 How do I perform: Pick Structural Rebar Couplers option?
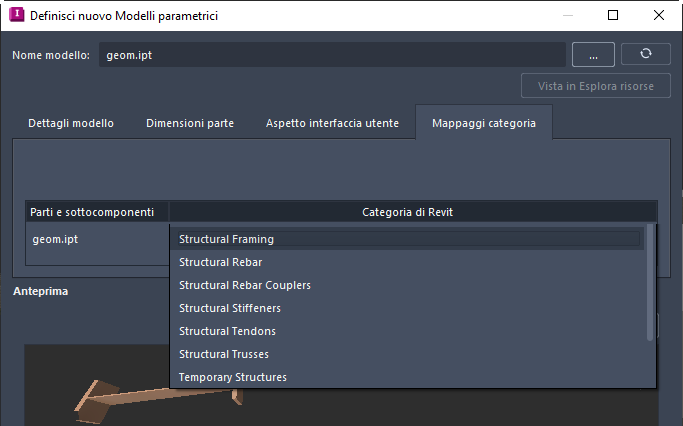point(407,285)
